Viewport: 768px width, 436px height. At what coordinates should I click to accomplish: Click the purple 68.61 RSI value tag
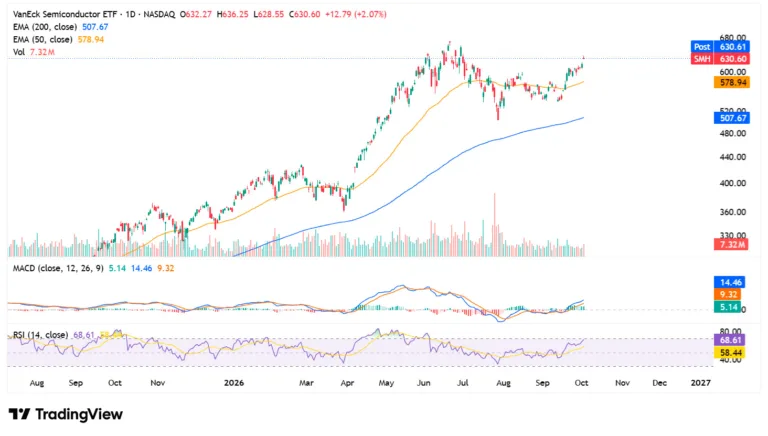tap(729, 340)
